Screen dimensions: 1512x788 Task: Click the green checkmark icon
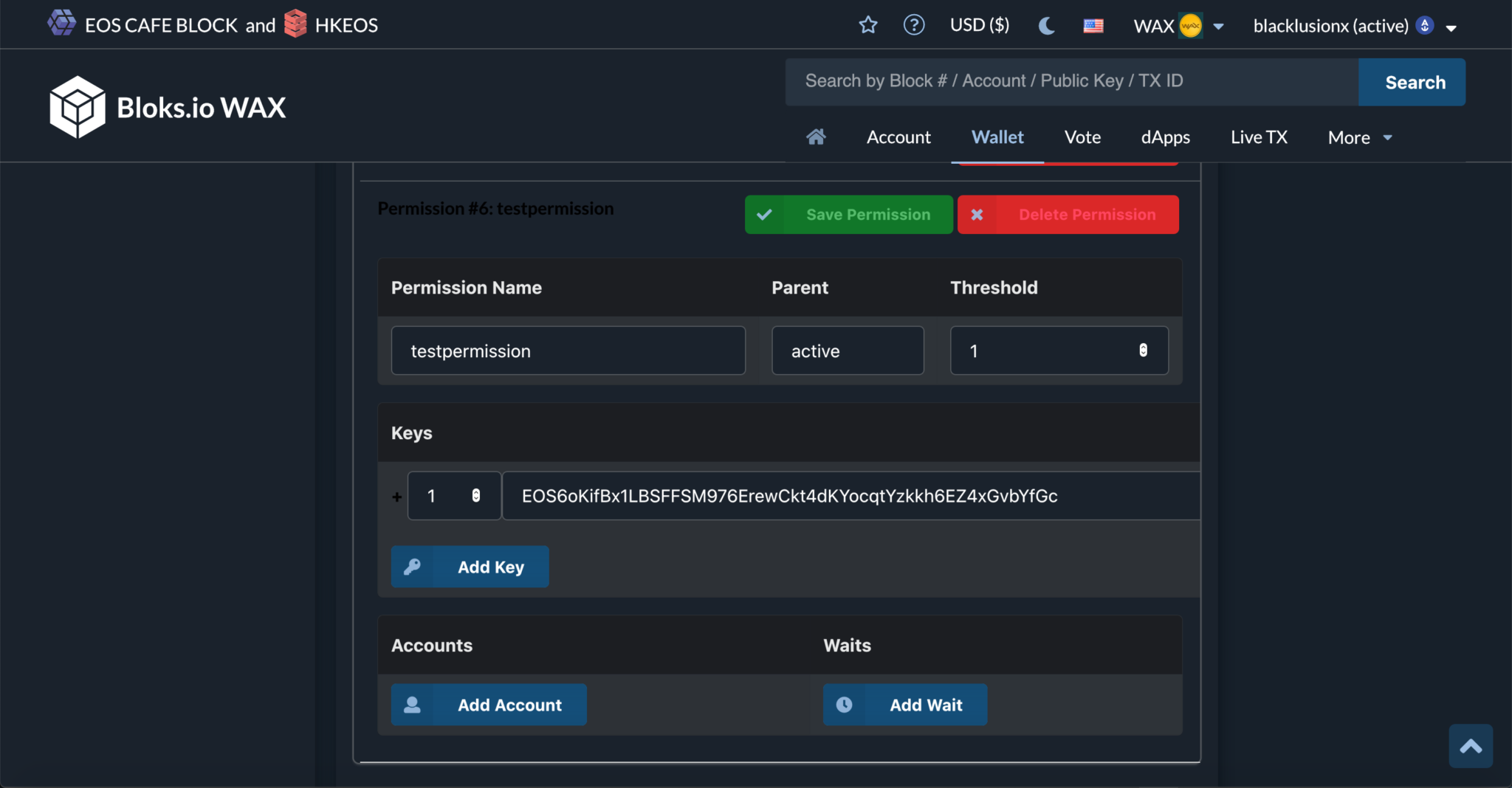pyautogui.click(x=764, y=215)
